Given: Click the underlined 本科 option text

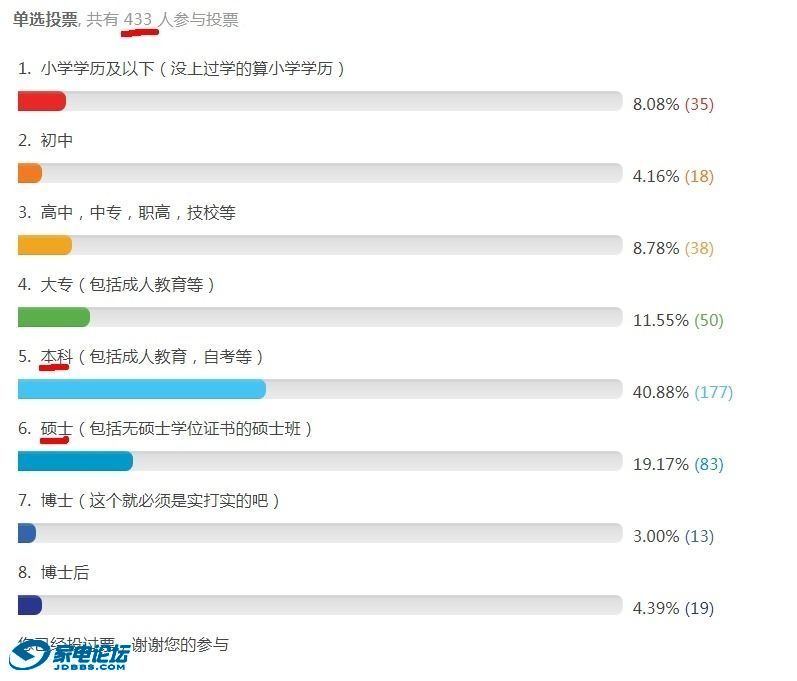Looking at the screenshot, I should [56, 357].
